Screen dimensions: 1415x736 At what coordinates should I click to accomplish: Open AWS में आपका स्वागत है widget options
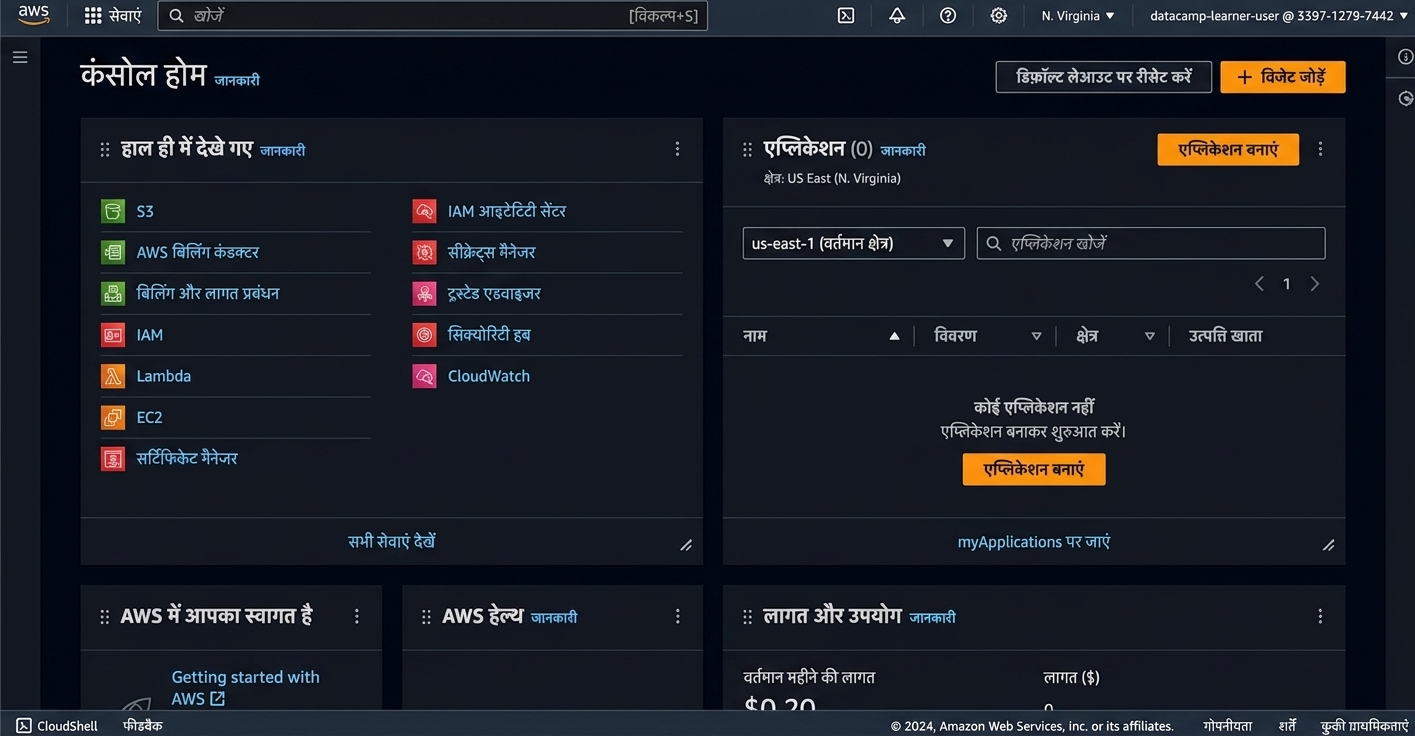356,616
